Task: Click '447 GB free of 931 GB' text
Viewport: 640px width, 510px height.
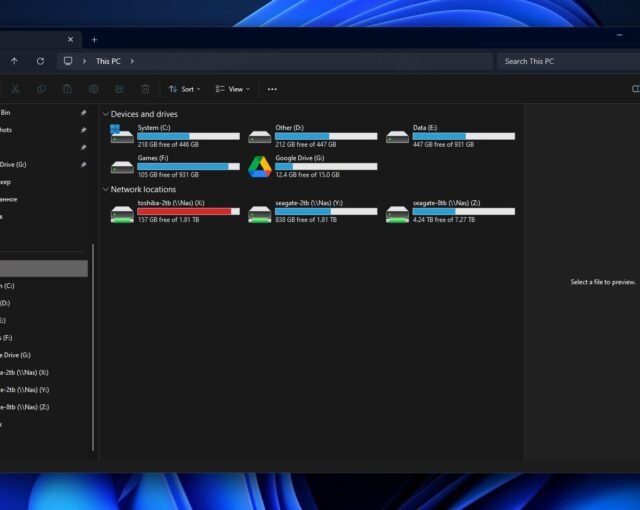Action: 443,144
